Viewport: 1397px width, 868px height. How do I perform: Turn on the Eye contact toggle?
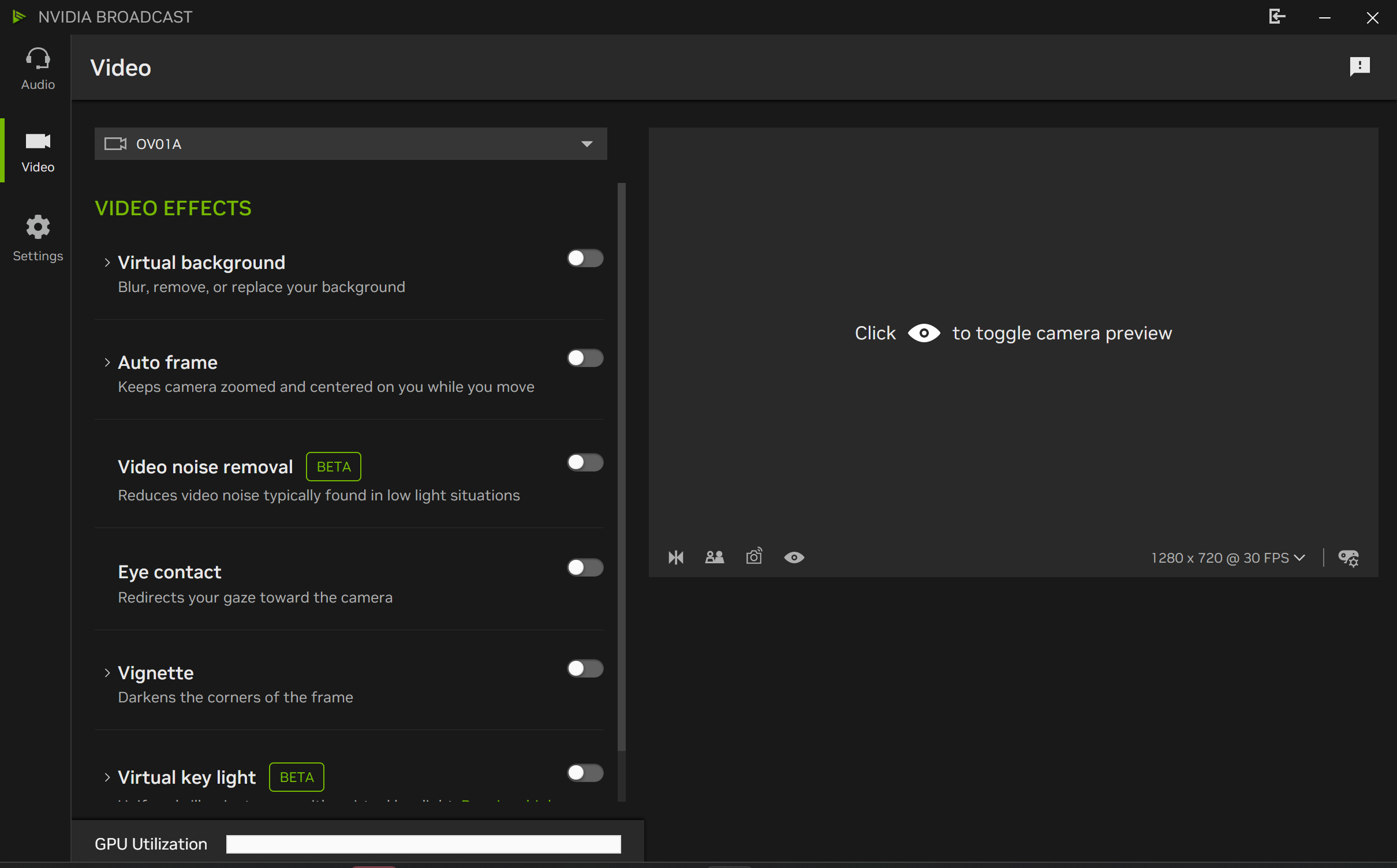click(x=585, y=568)
